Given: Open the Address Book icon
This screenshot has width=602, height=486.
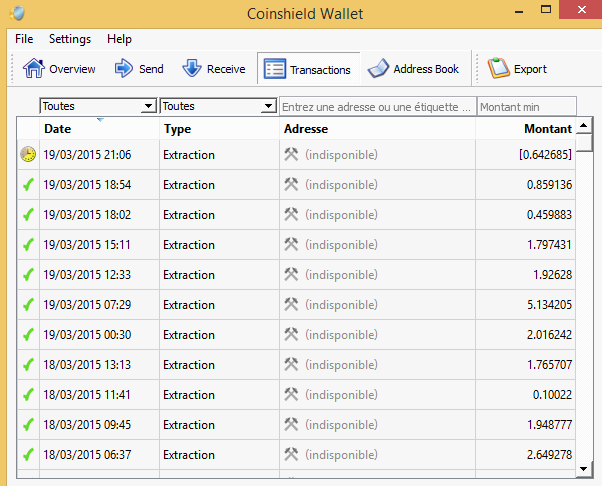Looking at the screenshot, I should [x=378, y=69].
